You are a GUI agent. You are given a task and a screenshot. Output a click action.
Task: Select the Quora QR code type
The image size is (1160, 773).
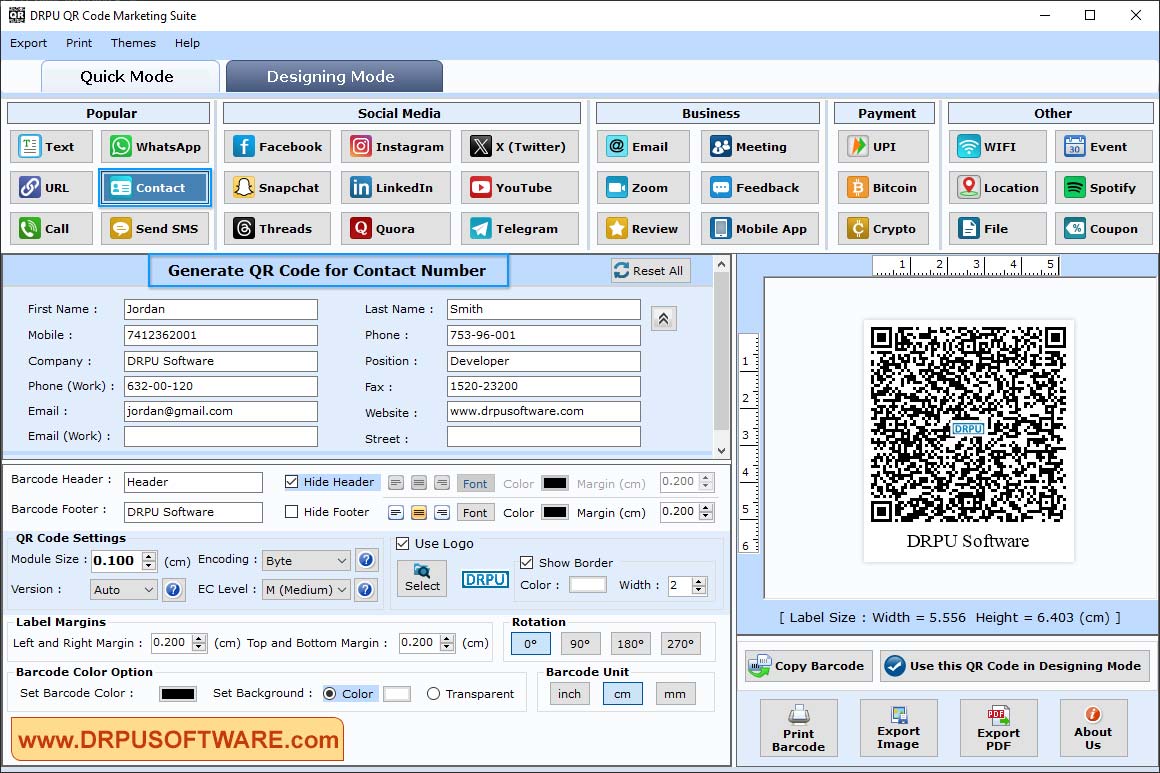(396, 229)
